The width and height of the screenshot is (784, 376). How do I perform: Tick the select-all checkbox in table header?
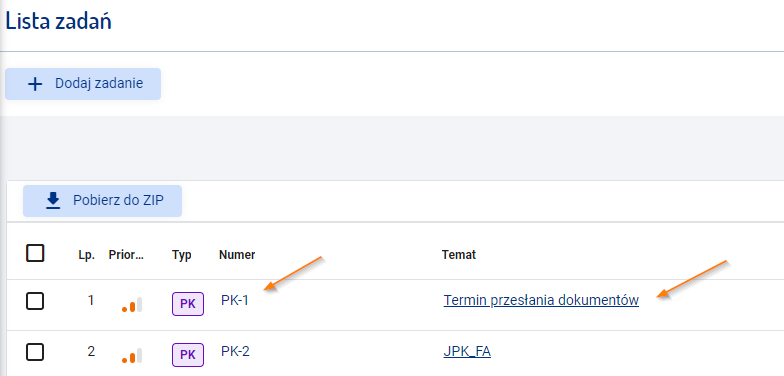click(35, 253)
